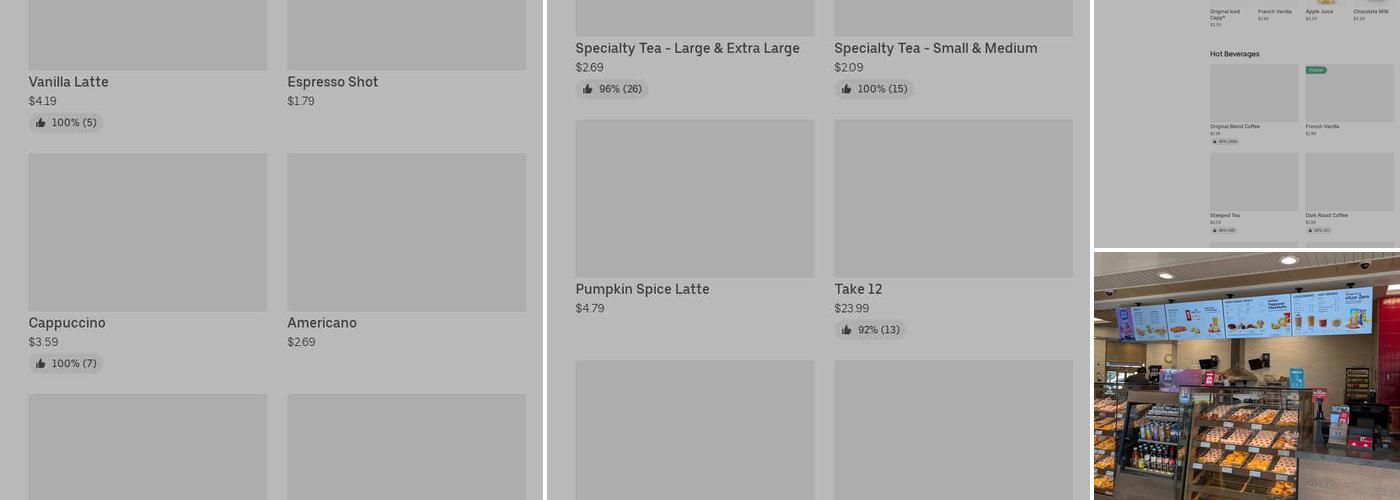The image size is (1400, 500).
Task: Click the thumbs-up icon under Take 12
Action: point(847,330)
